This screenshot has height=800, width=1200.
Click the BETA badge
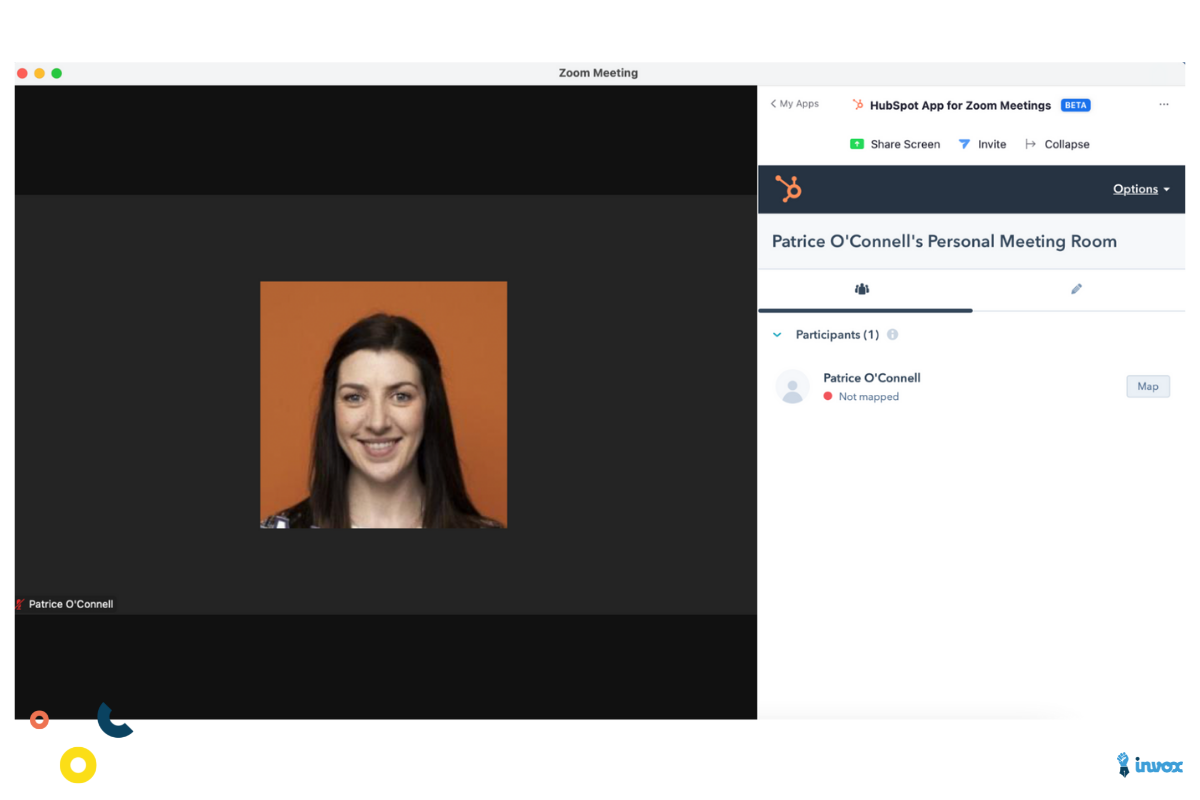point(1076,105)
